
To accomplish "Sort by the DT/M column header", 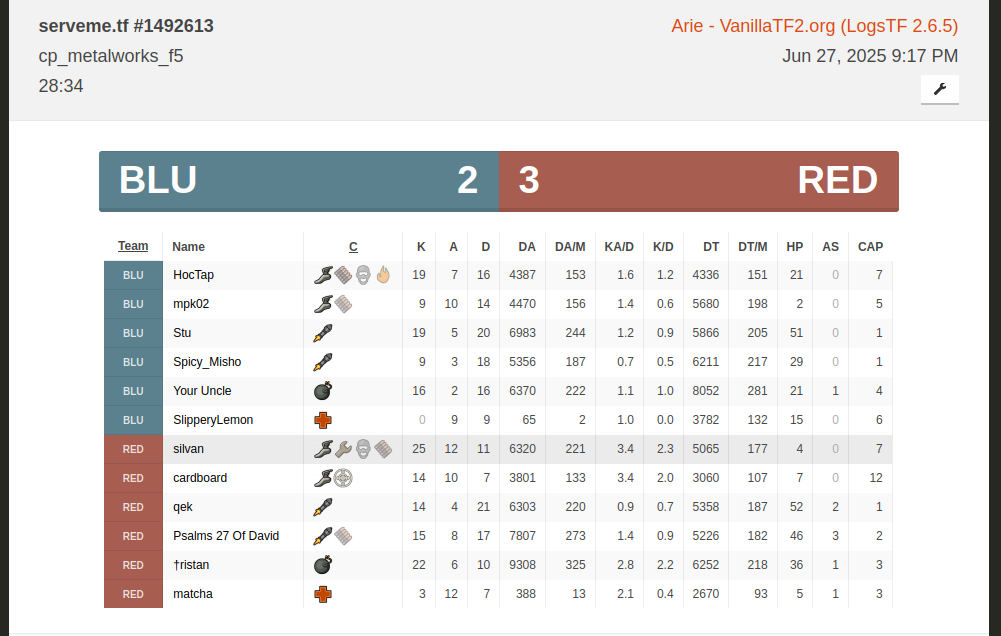I will coord(753,246).
